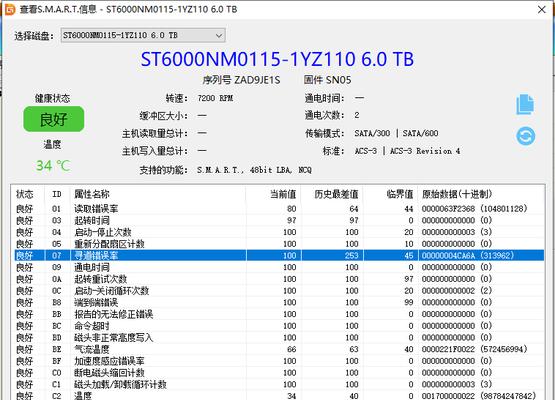Viewport: 555px width, 400px height.
Task: Click the S.M.A.R.T., 48bit LBA, NCQ features text
Action: [x=254, y=170]
